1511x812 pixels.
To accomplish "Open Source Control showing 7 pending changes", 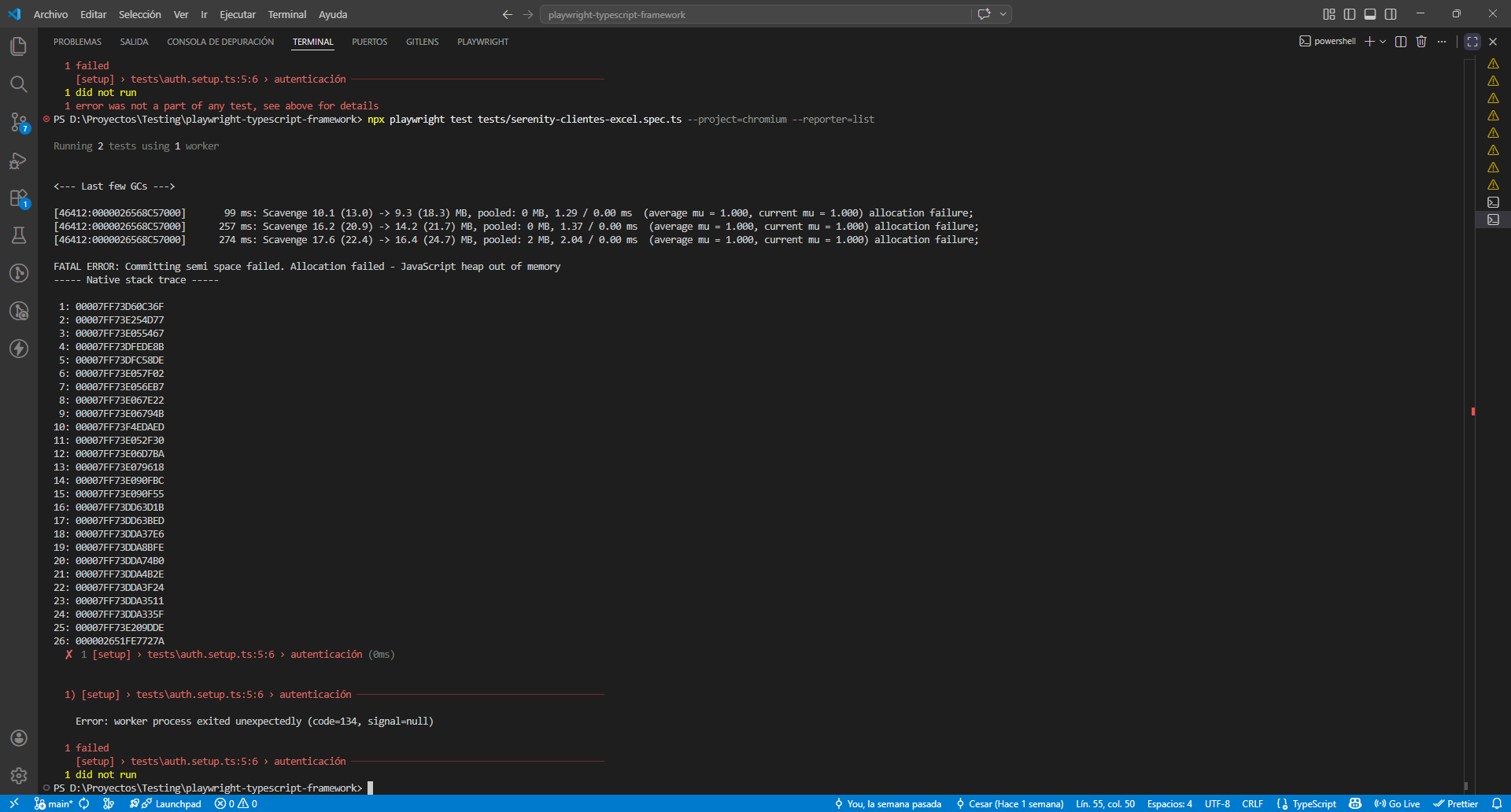I will (19, 123).
